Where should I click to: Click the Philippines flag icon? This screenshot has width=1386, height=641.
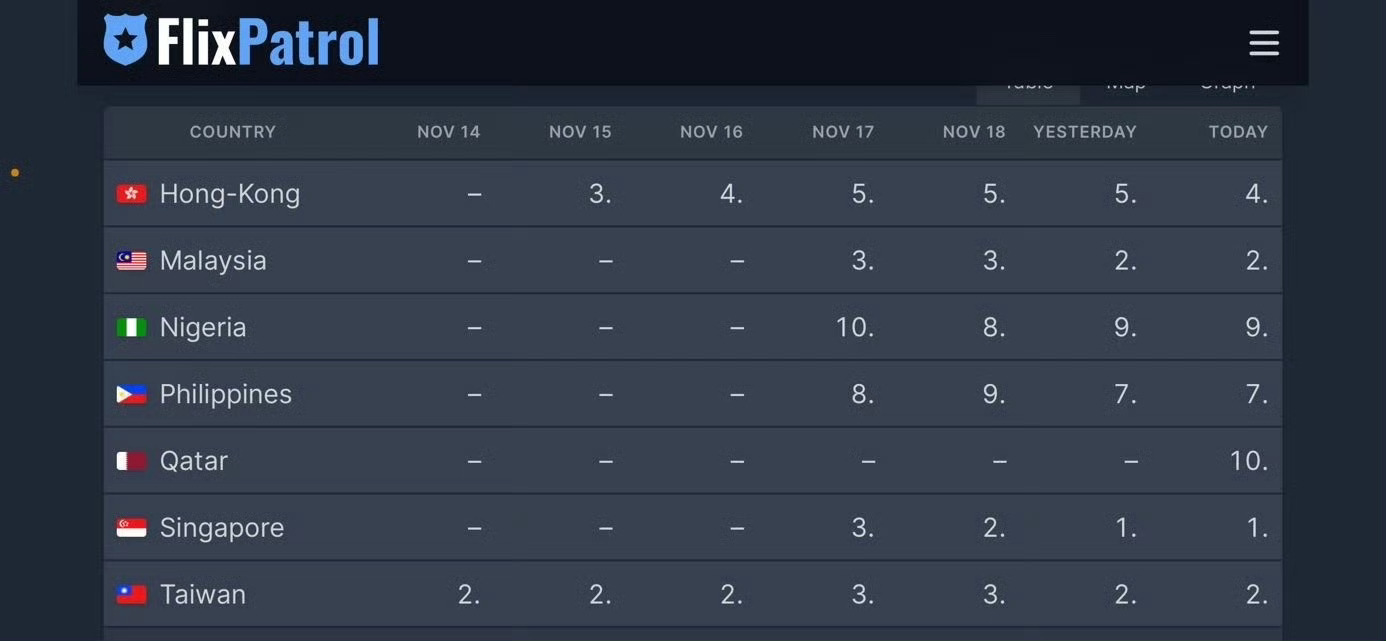click(131, 394)
